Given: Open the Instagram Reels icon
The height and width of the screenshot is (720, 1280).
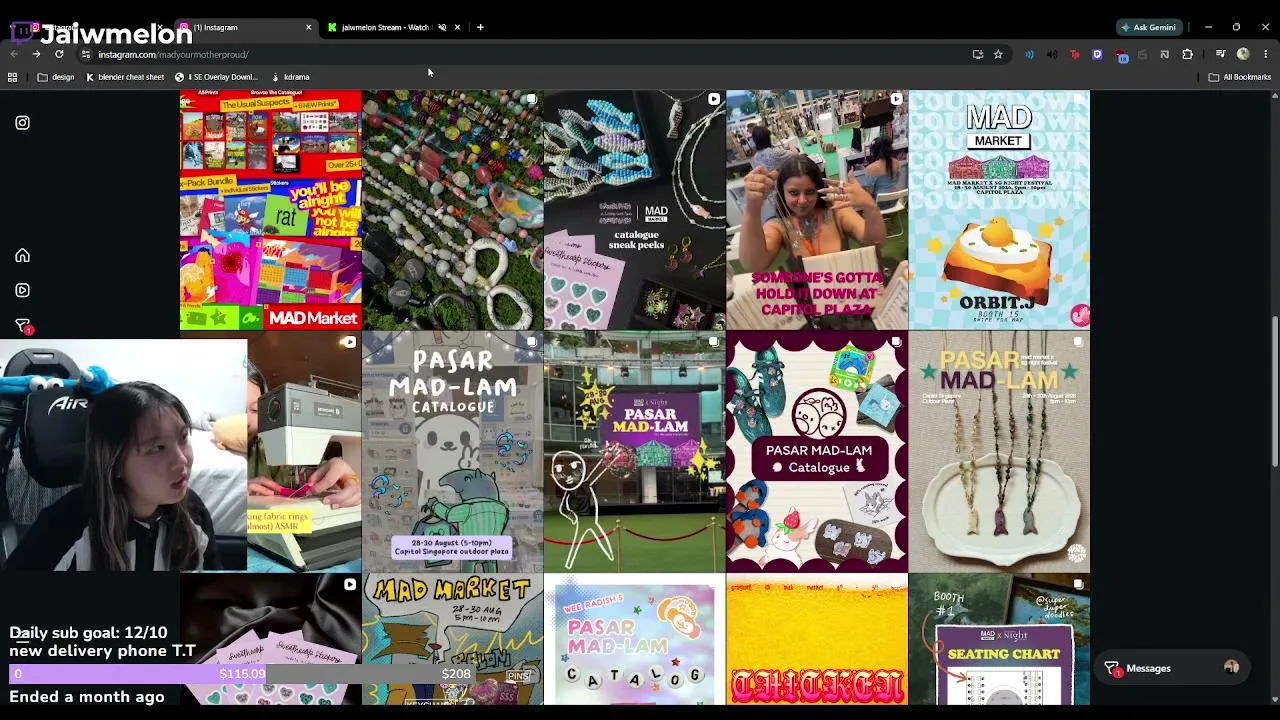Looking at the screenshot, I should click(x=22, y=290).
